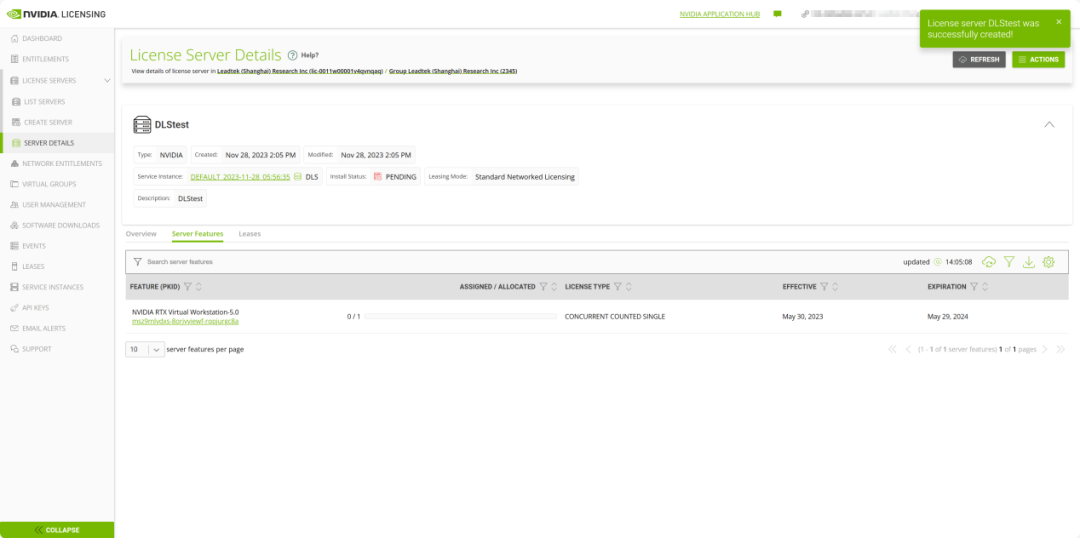The image size is (1080, 538).
Task: Click the toolbar filter funnel icon
Action: point(1009,262)
